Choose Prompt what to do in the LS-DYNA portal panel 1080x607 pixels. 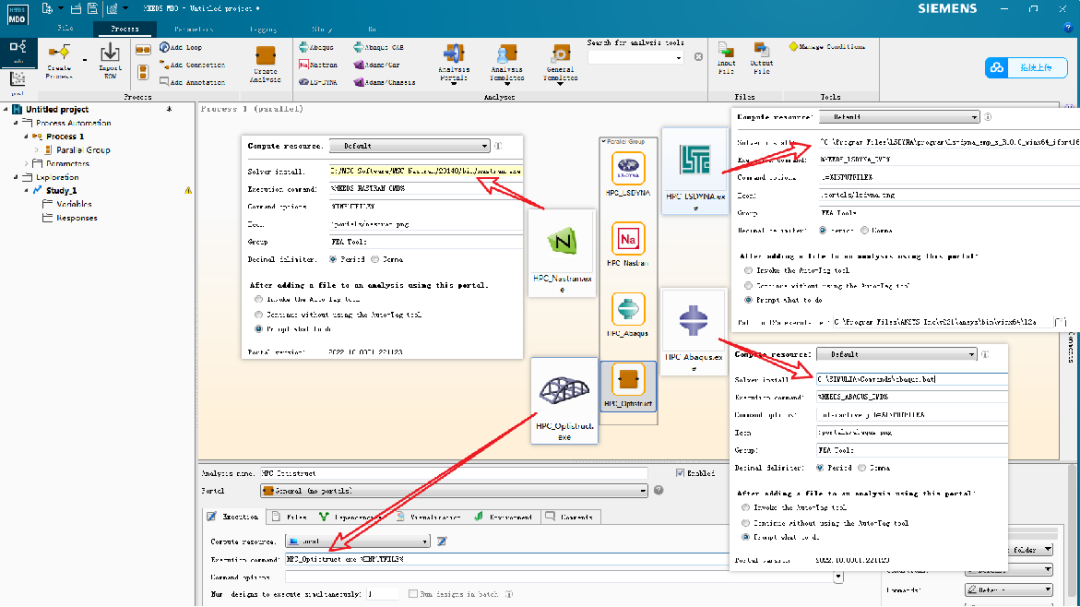(748, 300)
